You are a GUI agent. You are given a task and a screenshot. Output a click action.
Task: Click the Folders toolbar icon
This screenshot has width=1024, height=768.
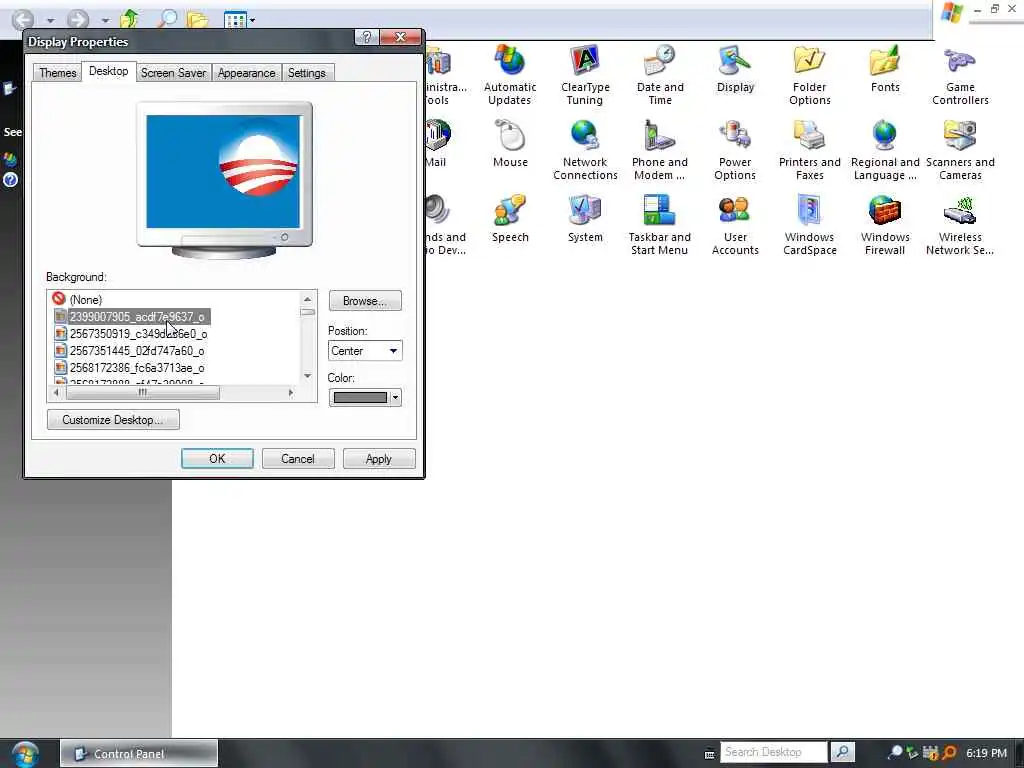pos(198,20)
